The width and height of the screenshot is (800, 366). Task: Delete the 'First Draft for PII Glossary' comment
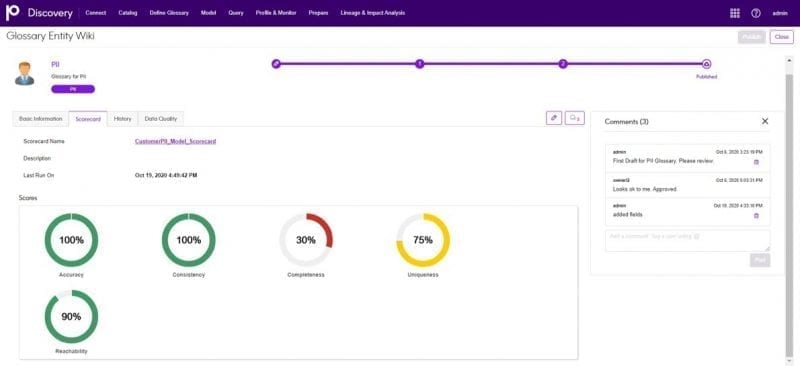[756, 162]
